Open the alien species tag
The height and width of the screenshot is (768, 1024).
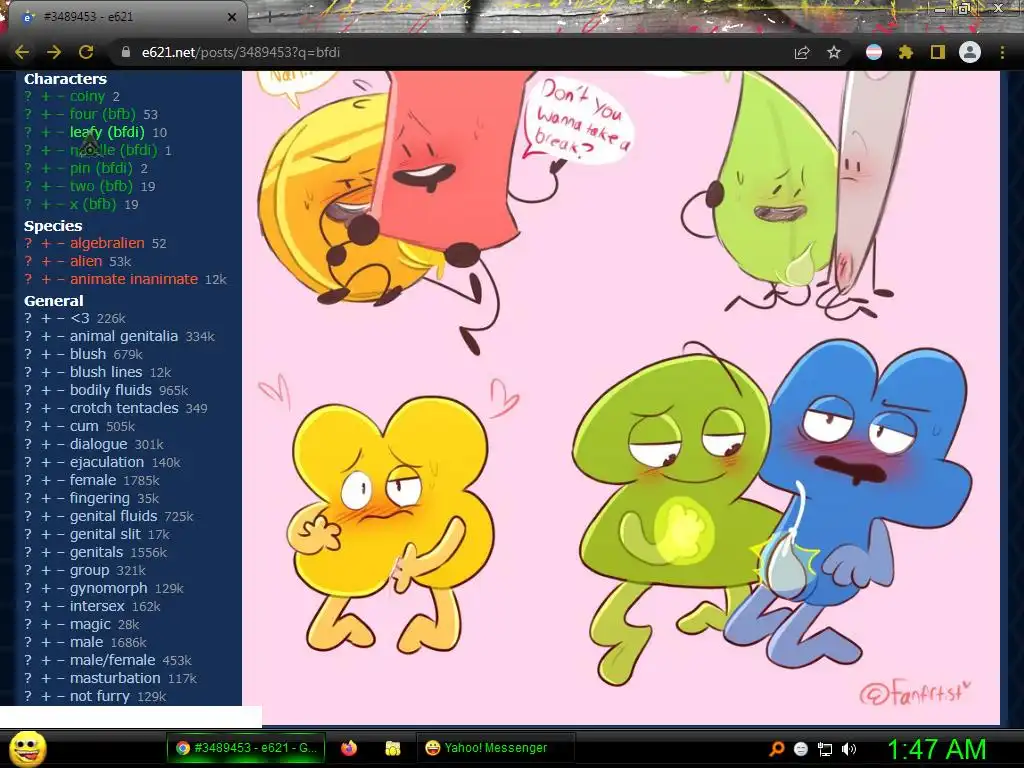click(x=86, y=261)
